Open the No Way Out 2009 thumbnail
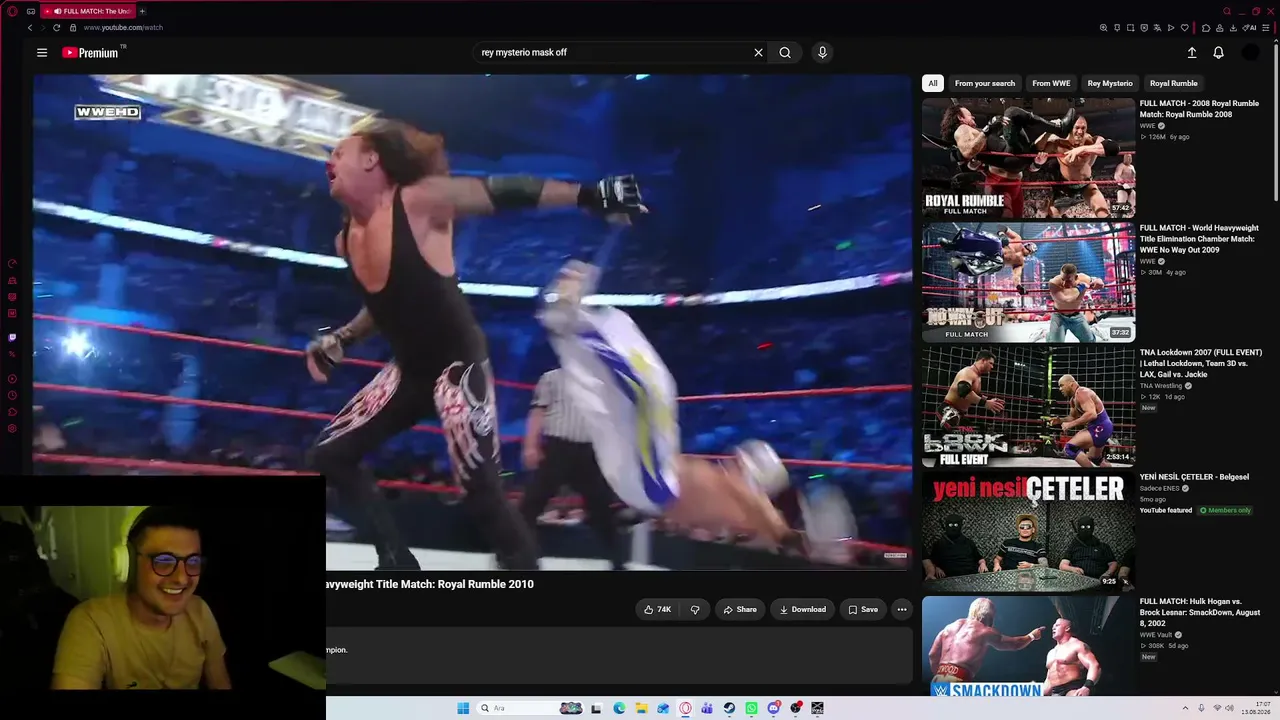 pyautogui.click(x=1028, y=282)
